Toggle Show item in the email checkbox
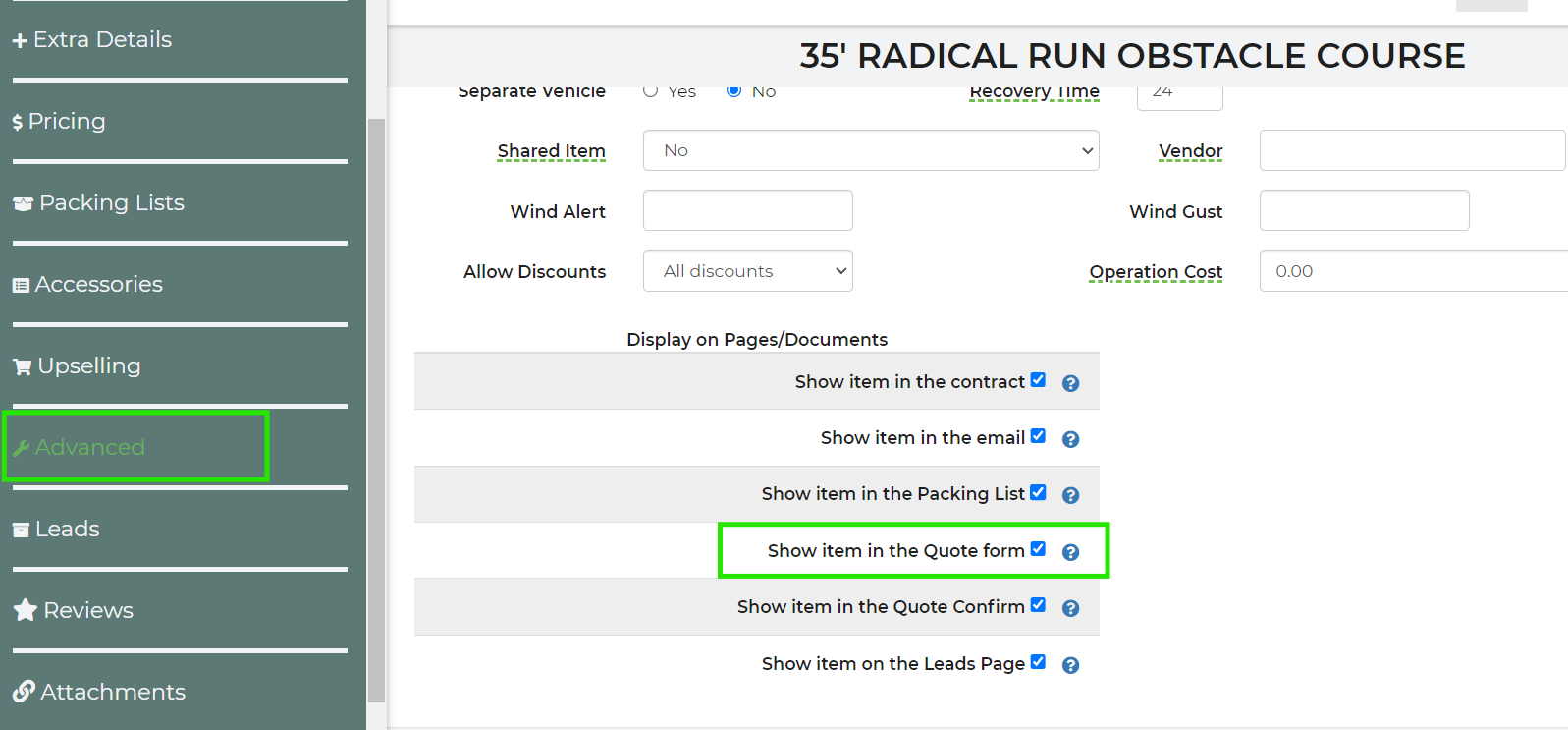Screen dimensions: 1568x730 pyautogui.click(x=1038, y=436)
